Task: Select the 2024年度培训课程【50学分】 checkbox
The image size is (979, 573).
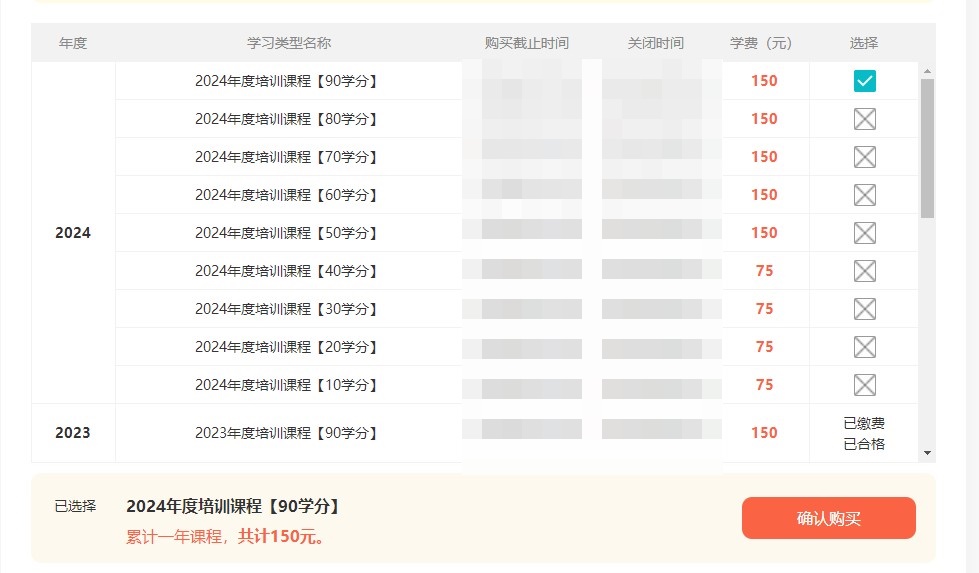Action: point(865,233)
